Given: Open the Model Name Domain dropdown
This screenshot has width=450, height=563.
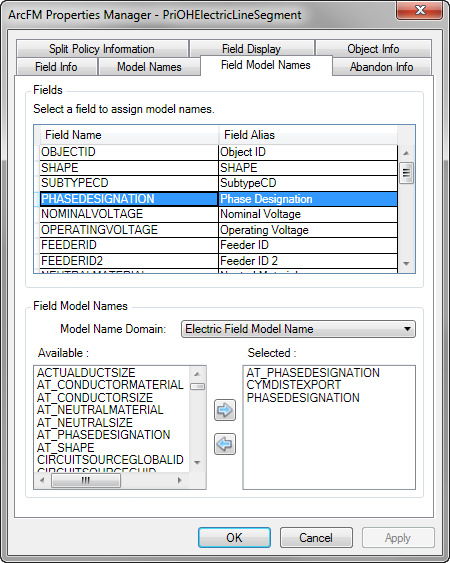Looking at the screenshot, I should (298, 329).
